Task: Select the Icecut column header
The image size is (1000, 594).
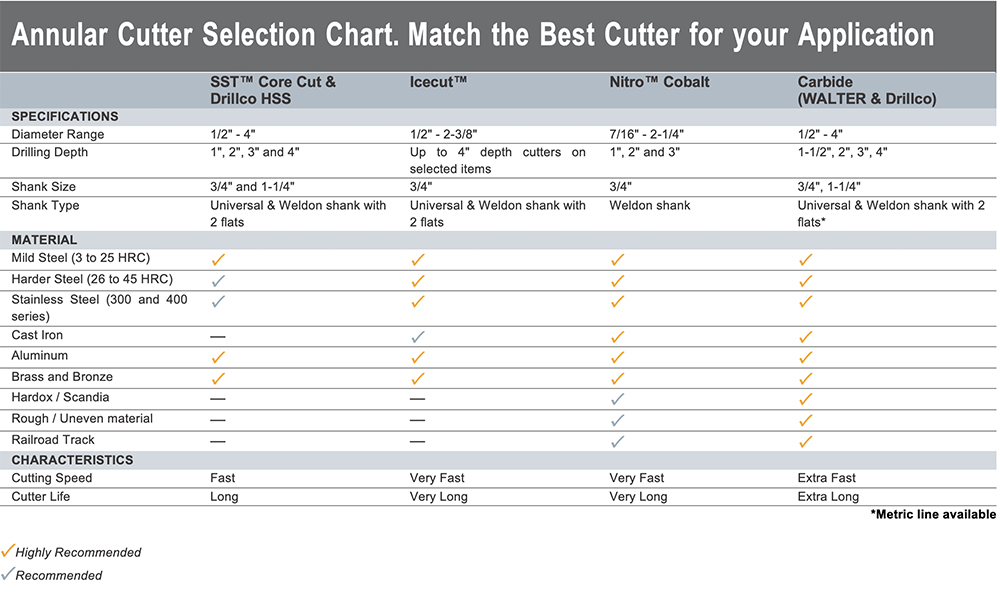Action: (438, 82)
